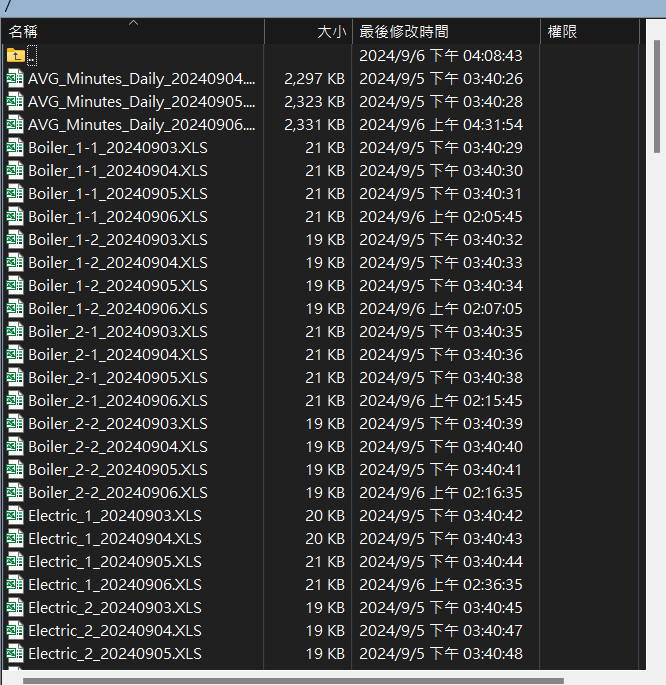Click the icon of the AVG_Minutes_Daily_20240906 file
666x685 pixels.
click(x=15, y=124)
